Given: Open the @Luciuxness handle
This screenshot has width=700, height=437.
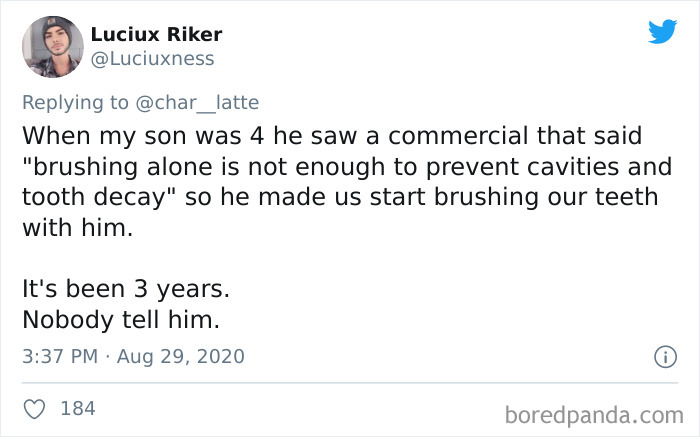Looking at the screenshot, I should (152, 59).
